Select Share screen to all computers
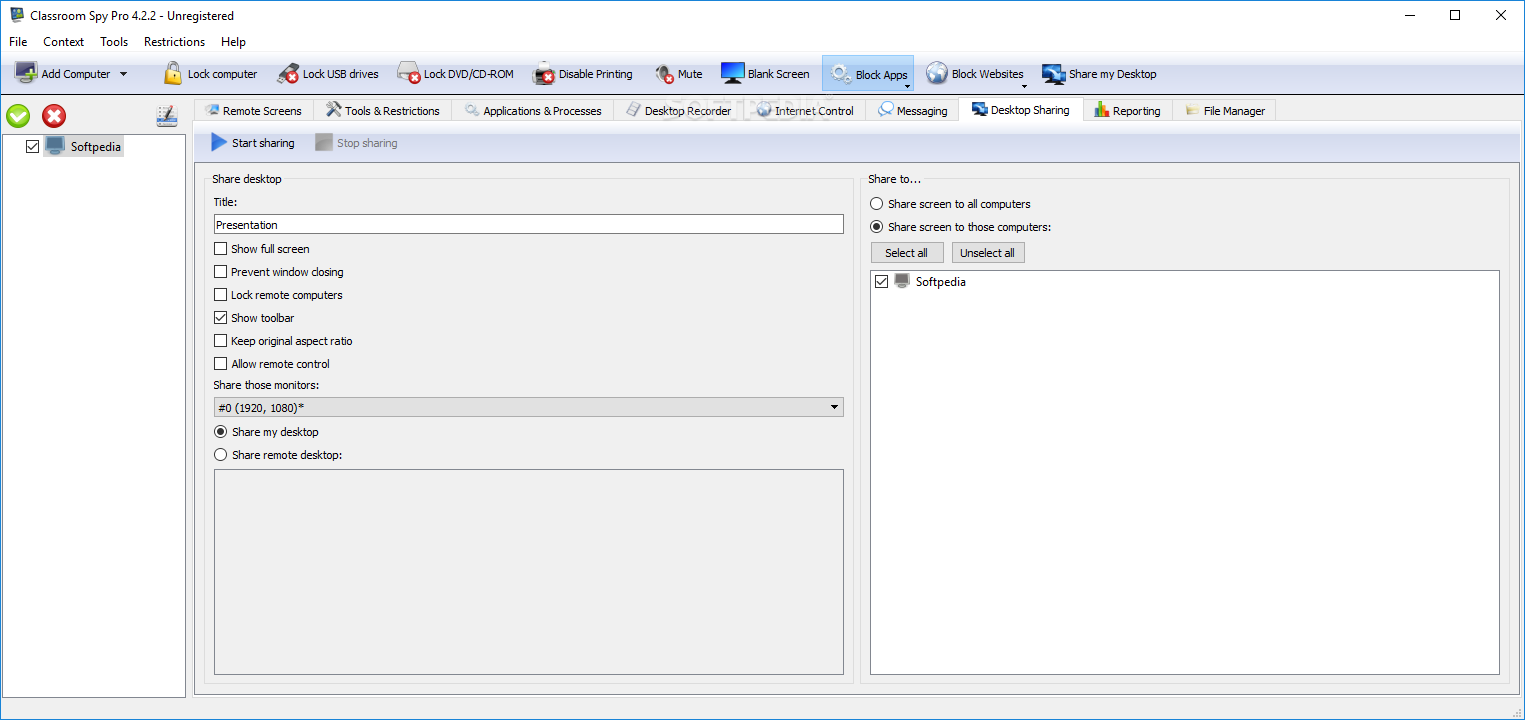This screenshot has height=720, width=1525. click(877, 204)
